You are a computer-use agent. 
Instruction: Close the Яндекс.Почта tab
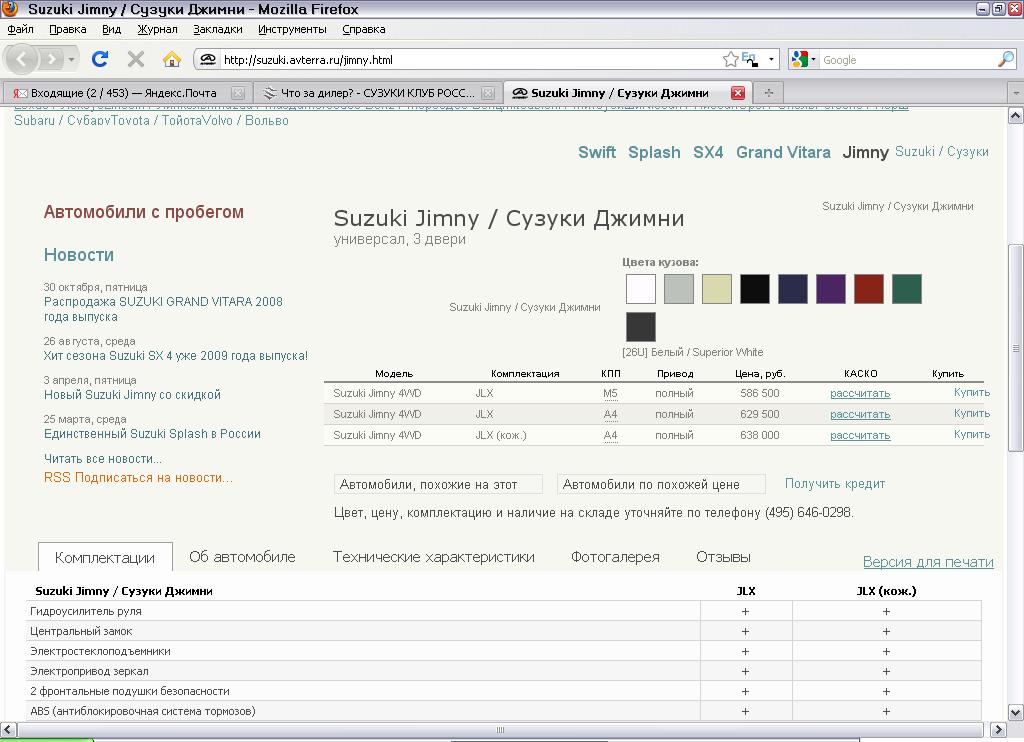238,93
